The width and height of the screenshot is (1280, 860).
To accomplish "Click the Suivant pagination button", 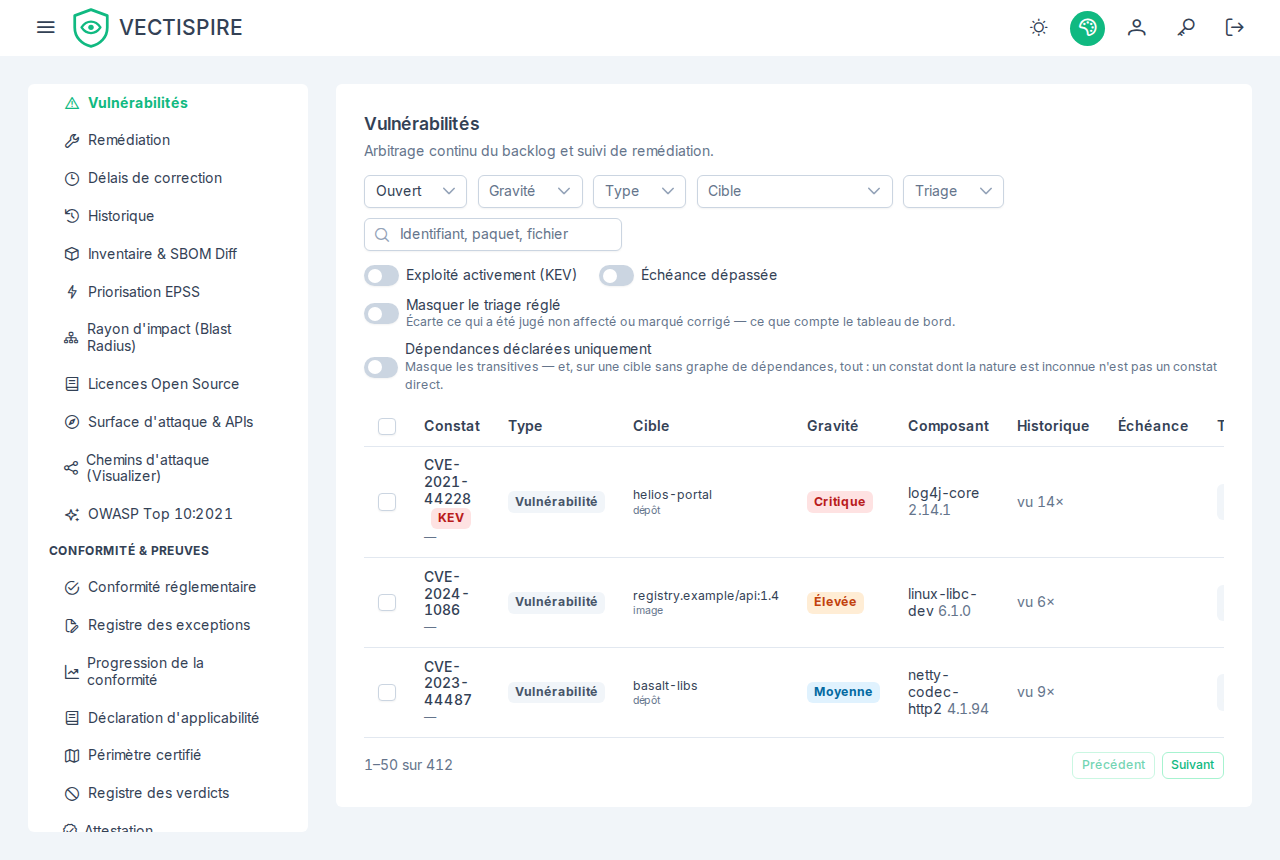I will [1193, 765].
